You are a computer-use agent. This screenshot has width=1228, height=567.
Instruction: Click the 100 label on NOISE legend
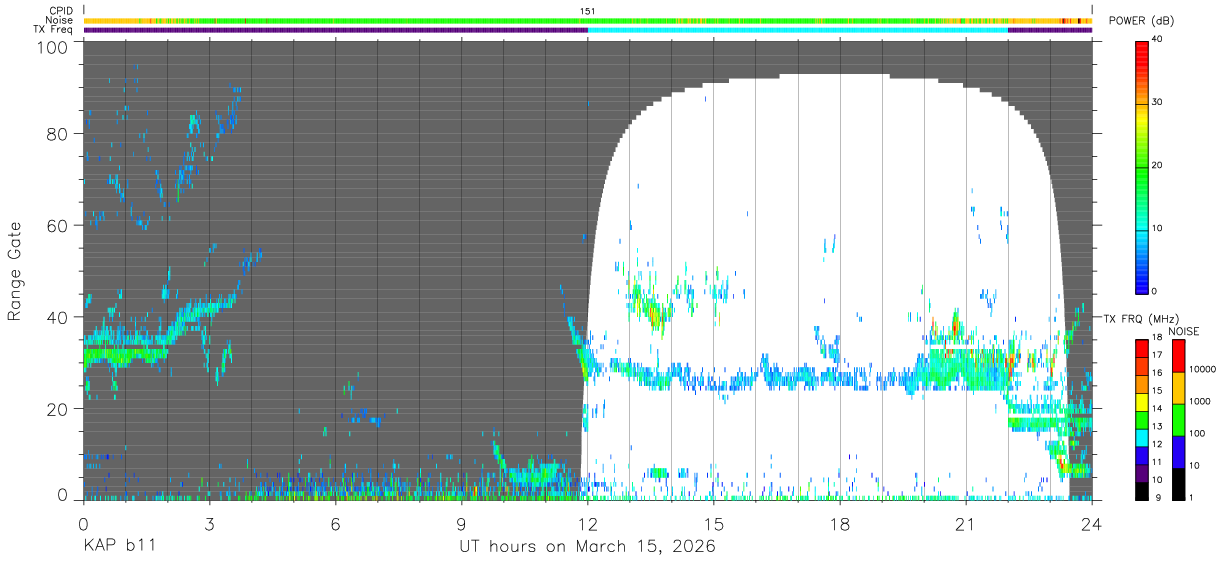point(1198,433)
